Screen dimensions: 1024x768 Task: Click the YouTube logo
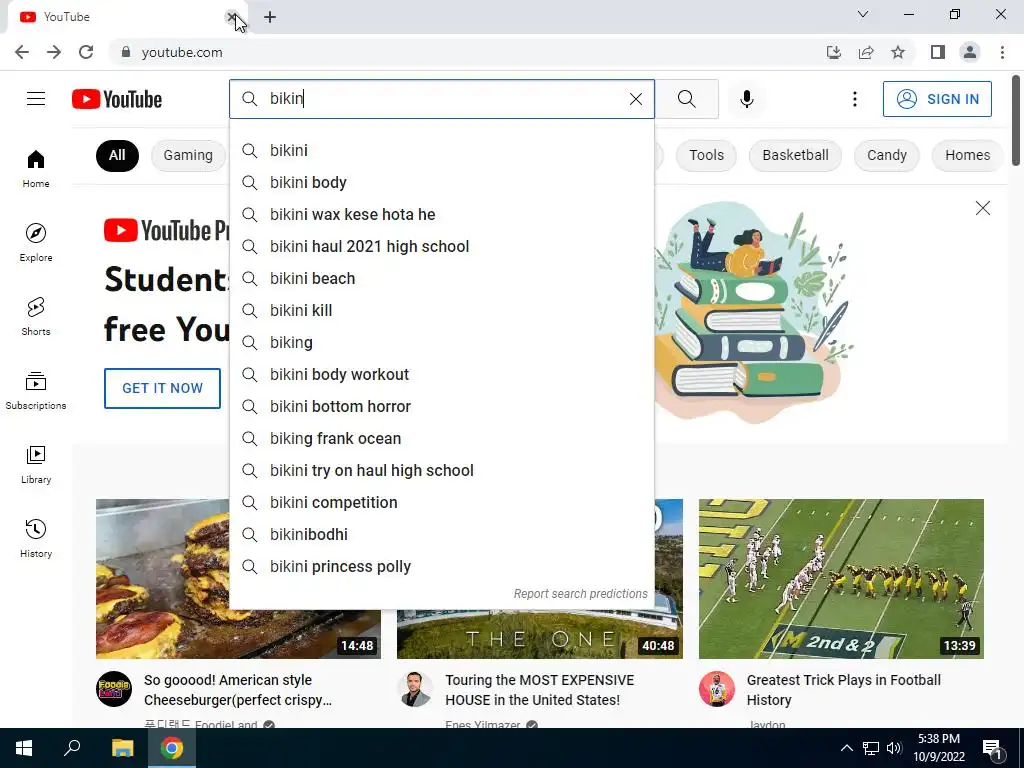tap(117, 99)
